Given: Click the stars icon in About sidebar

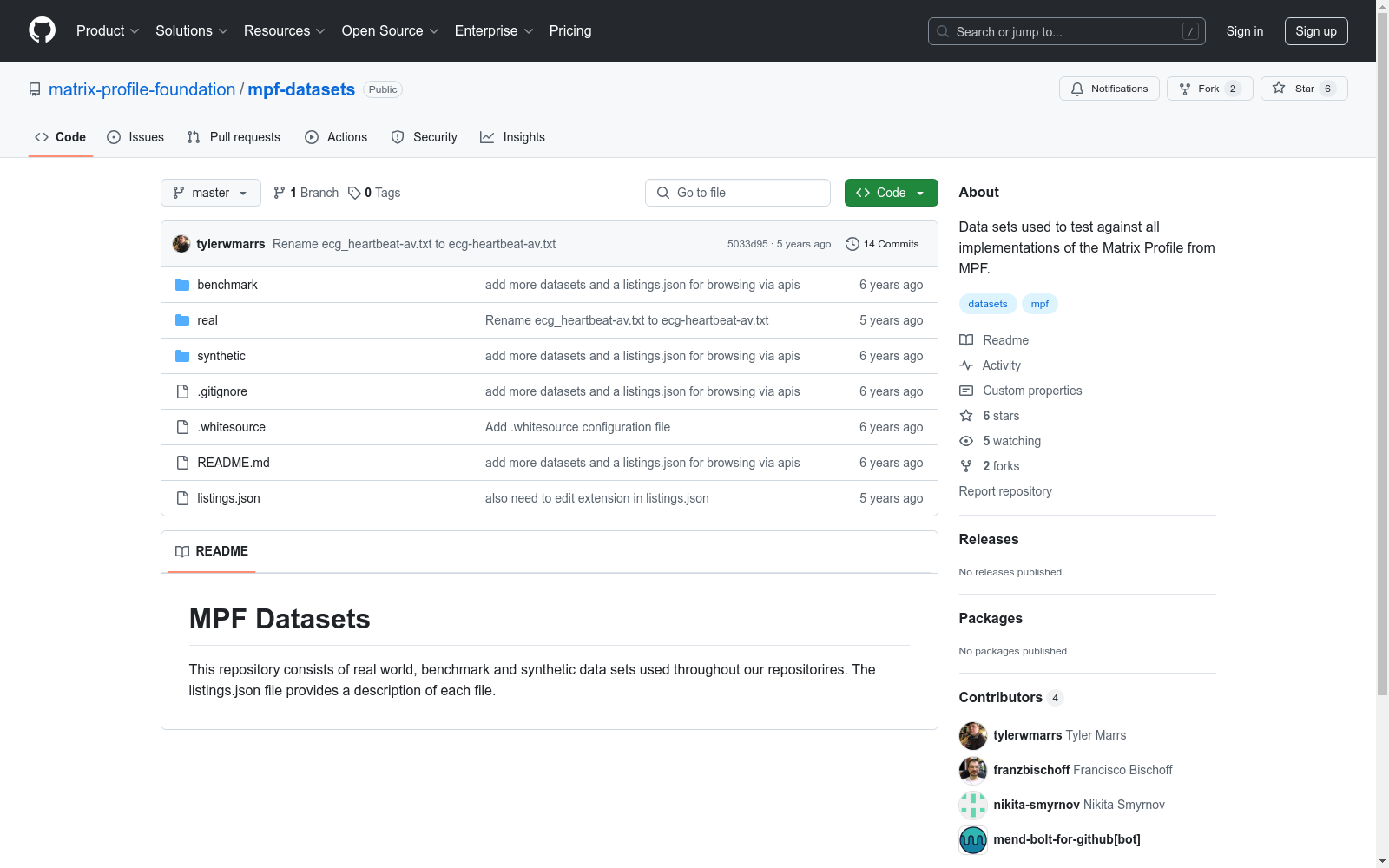Looking at the screenshot, I should (x=966, y=416).
